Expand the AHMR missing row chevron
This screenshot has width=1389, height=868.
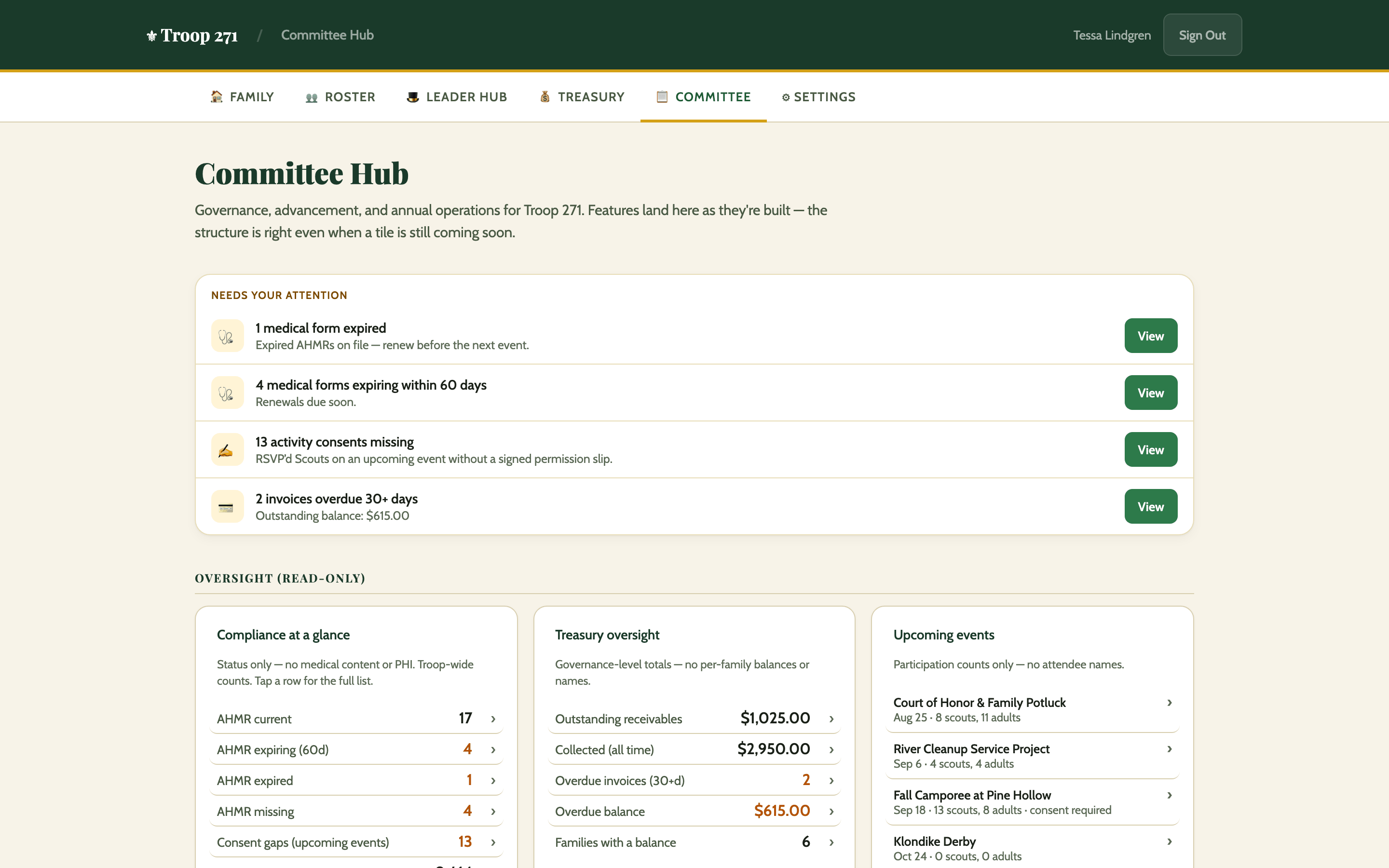pyautogui.click(x=493, y=812)
